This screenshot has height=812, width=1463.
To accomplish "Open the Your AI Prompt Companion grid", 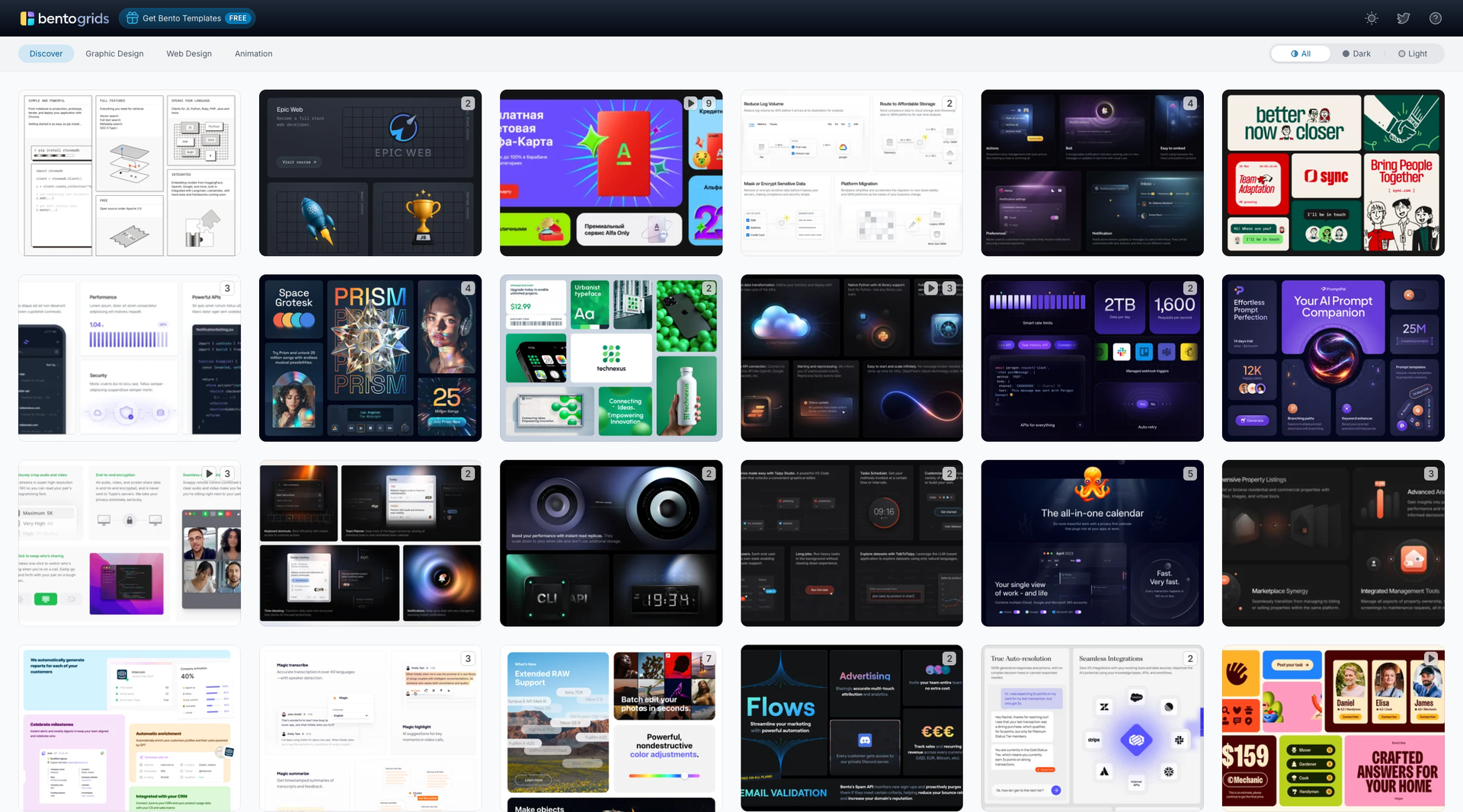I will tap(1332, 358).
